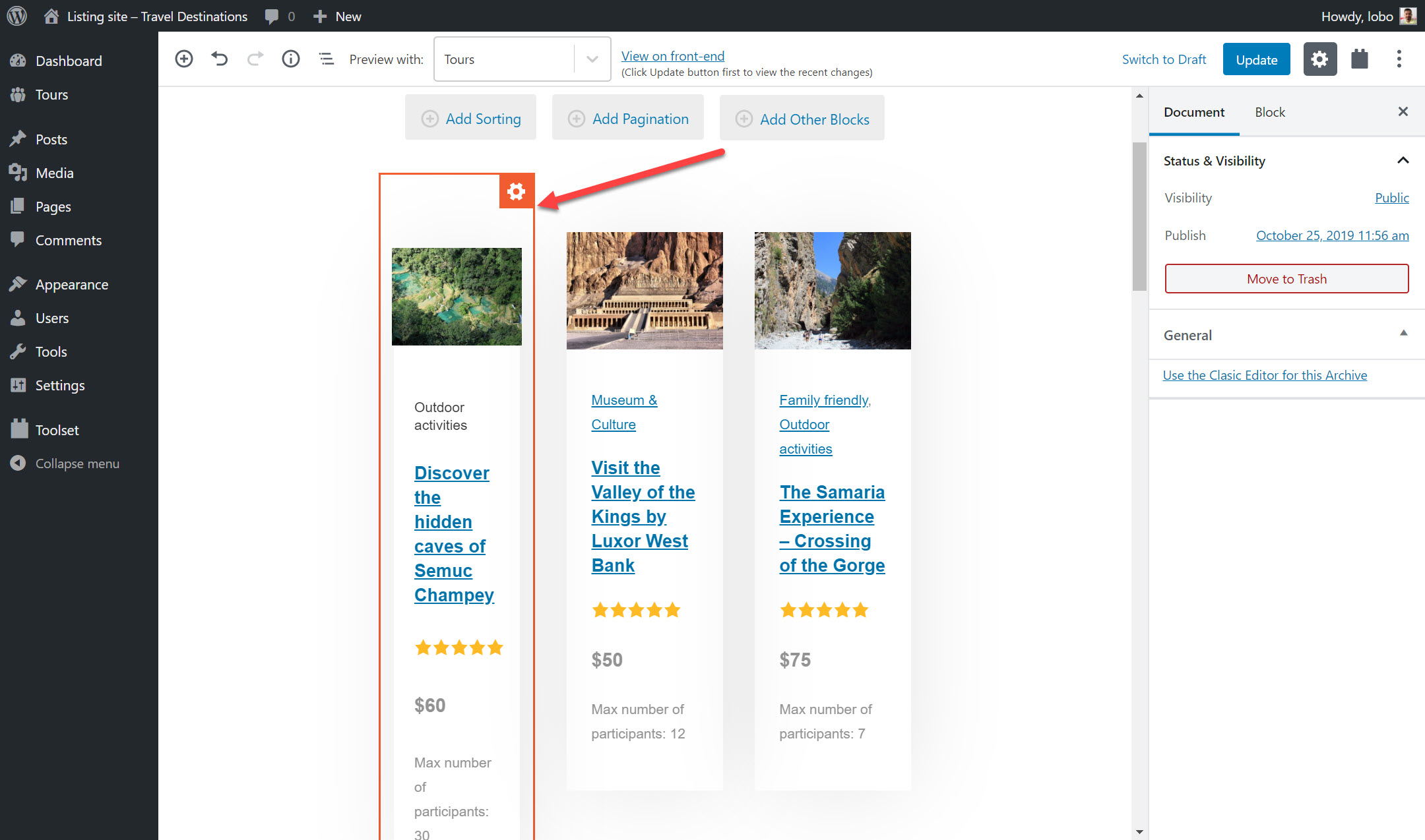Redo the last change

click(255, 59)
